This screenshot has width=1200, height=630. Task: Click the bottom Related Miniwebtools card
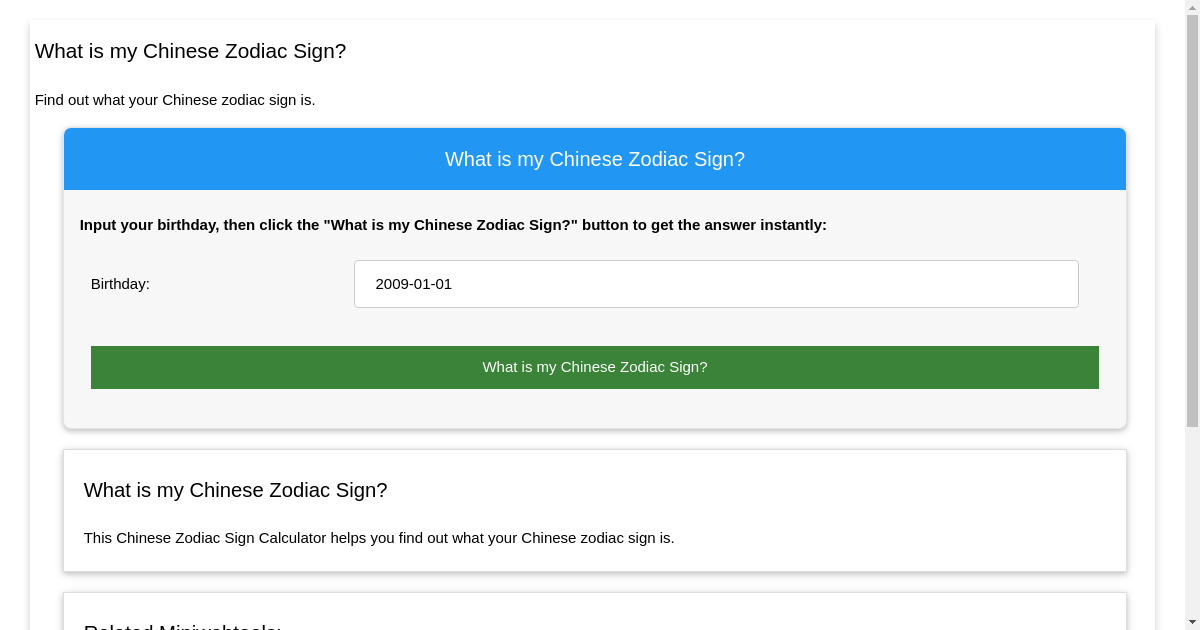tap(700, 610)
